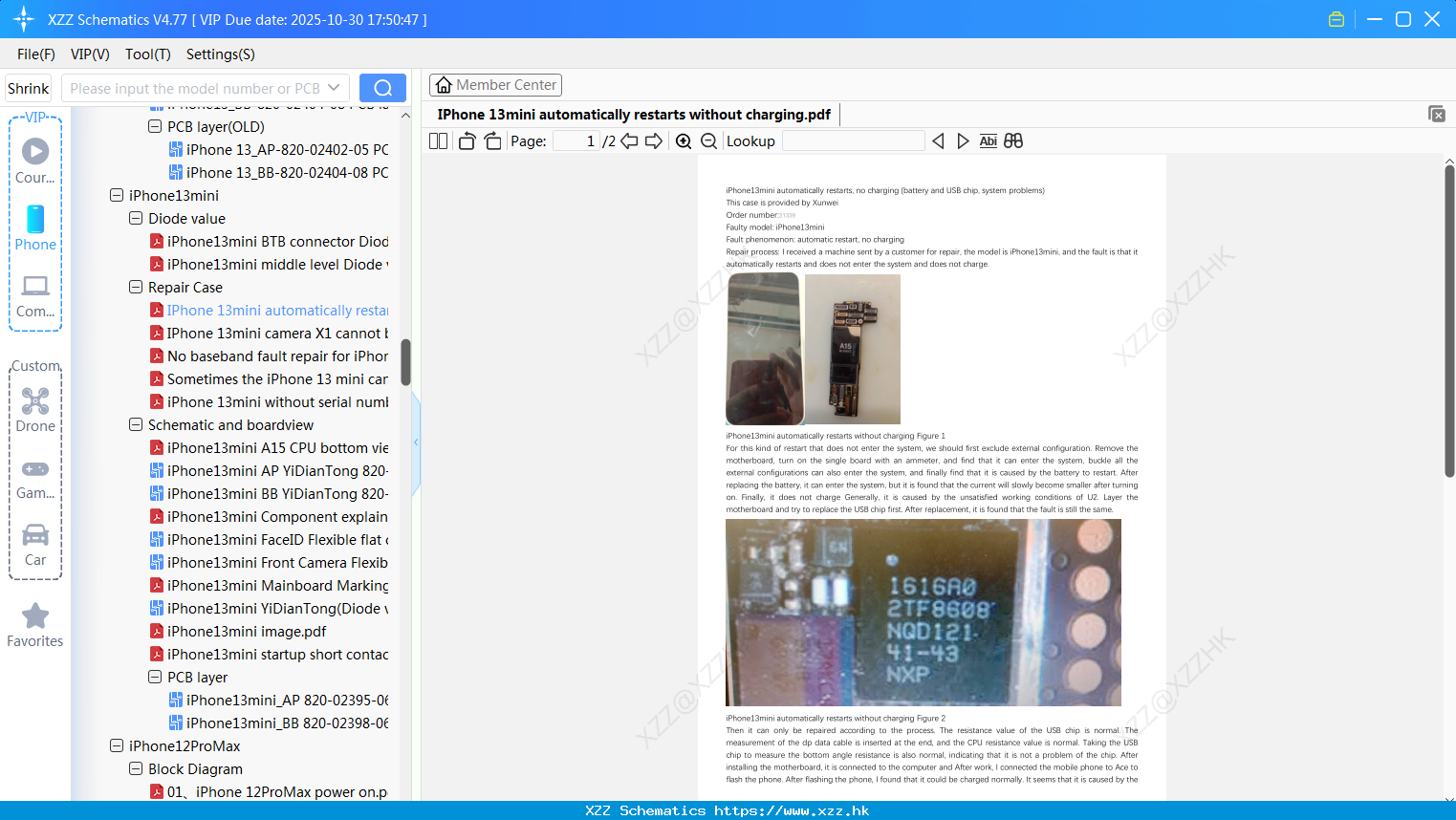This screenshot has width=1456, height=820.
Task: Open iPhone13mini middle level Diode file
Action: (x=269, y=264)
